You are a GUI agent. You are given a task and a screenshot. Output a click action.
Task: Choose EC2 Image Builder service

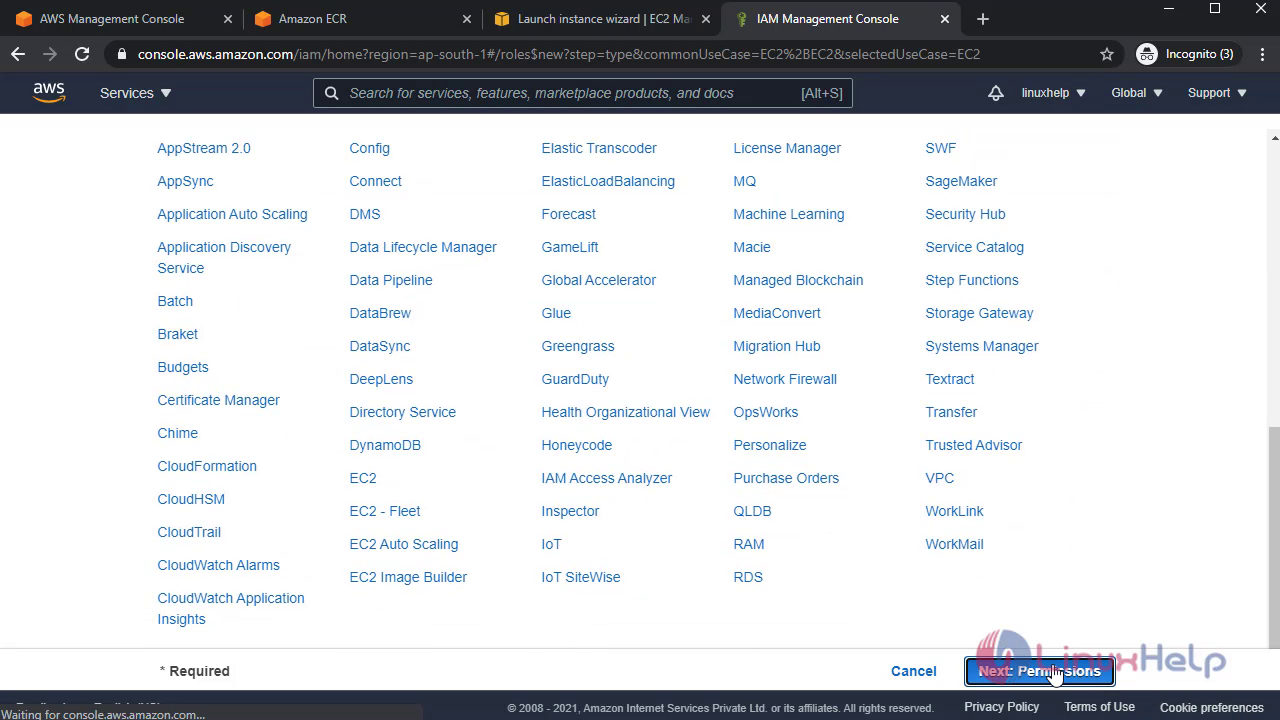click(408, 577)
